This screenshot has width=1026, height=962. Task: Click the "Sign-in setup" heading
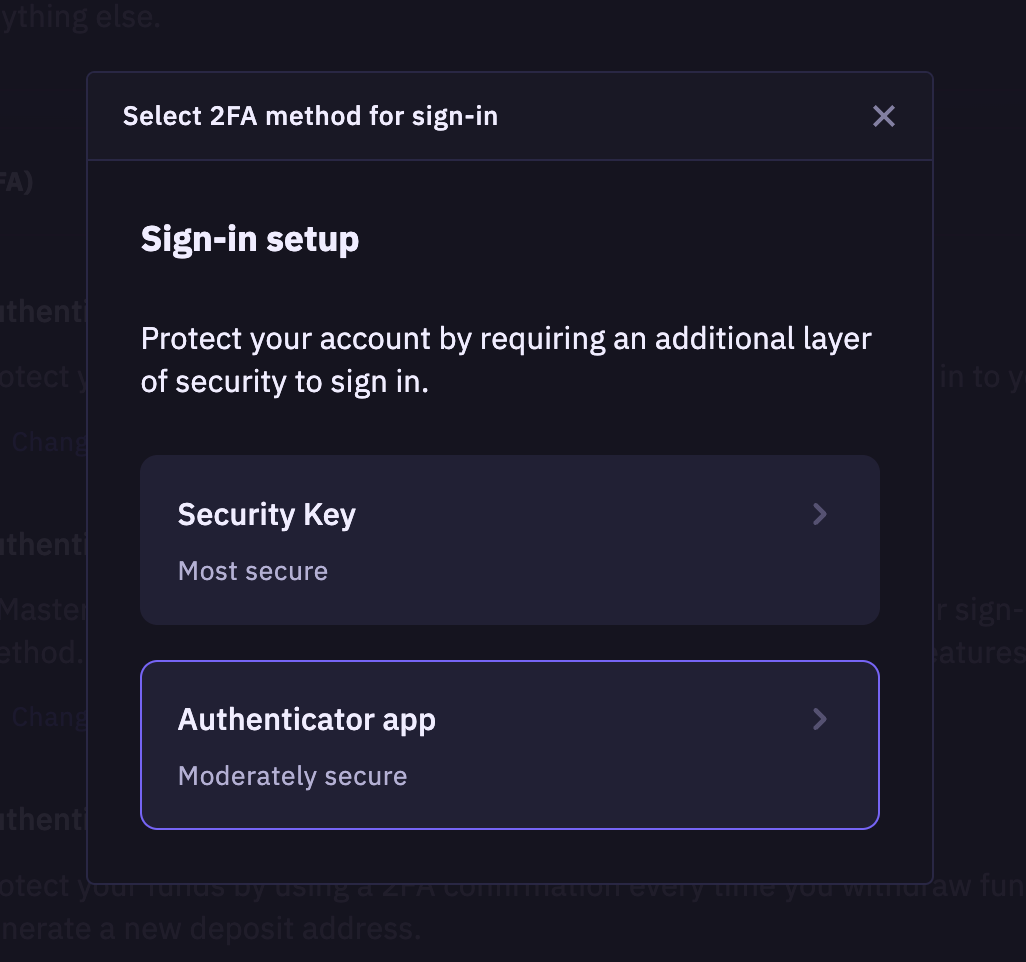pyautogui.click(x=250, y=240)
